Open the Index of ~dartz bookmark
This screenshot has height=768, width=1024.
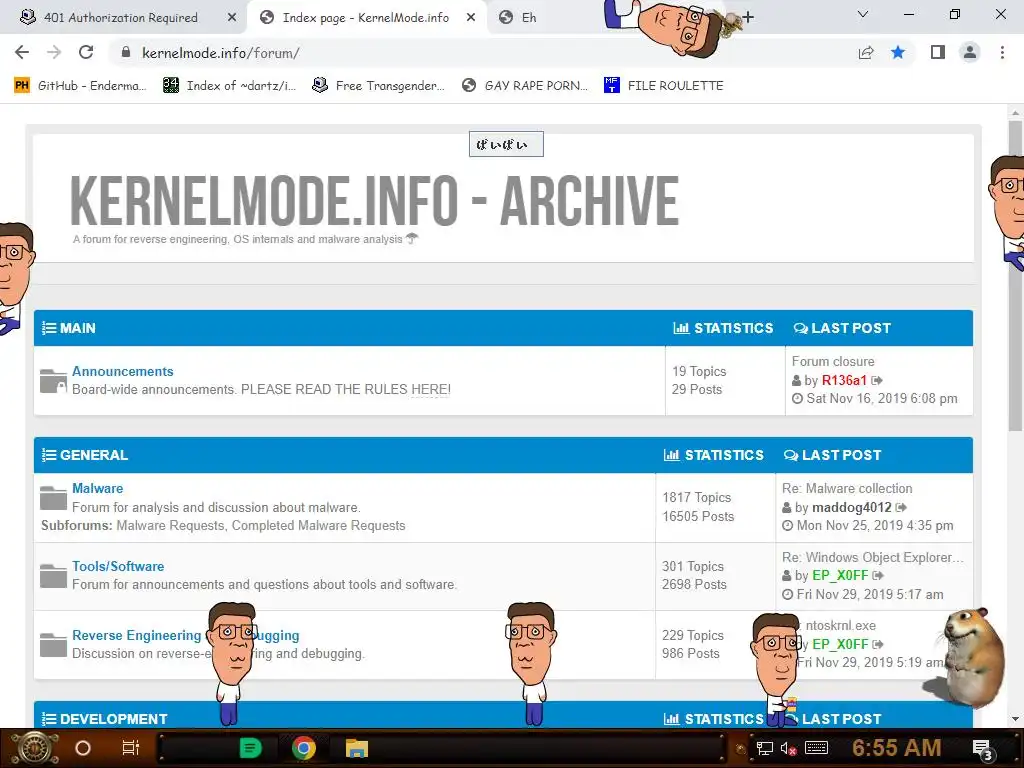coord(229,86)
